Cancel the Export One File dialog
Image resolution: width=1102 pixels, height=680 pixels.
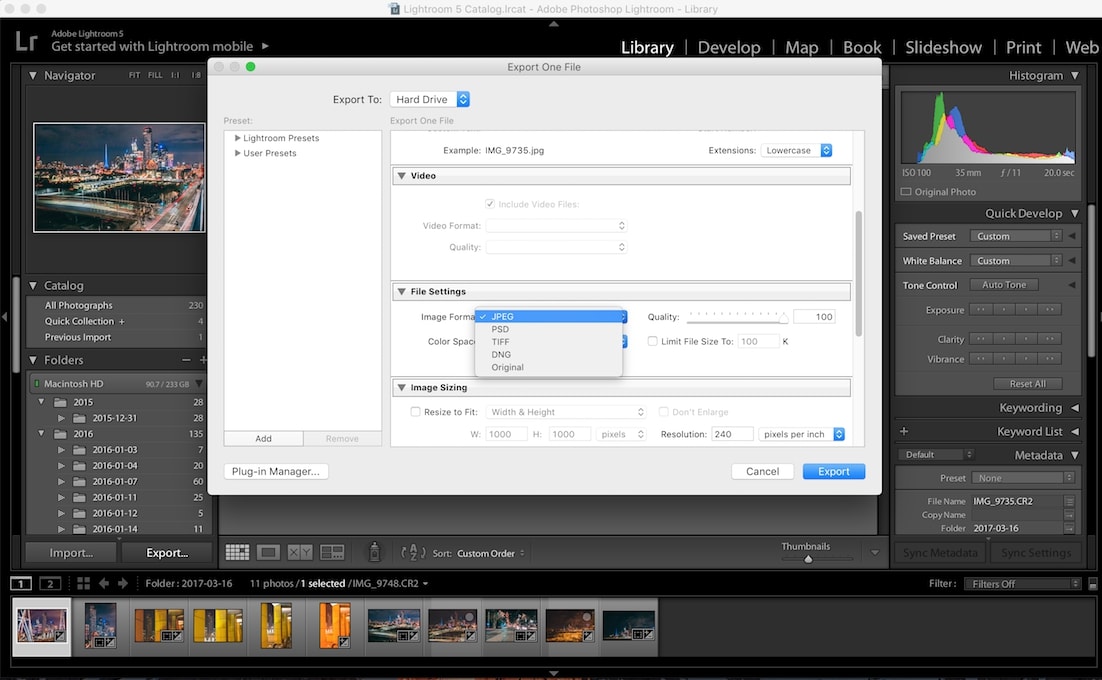click(x=763, y=471)
